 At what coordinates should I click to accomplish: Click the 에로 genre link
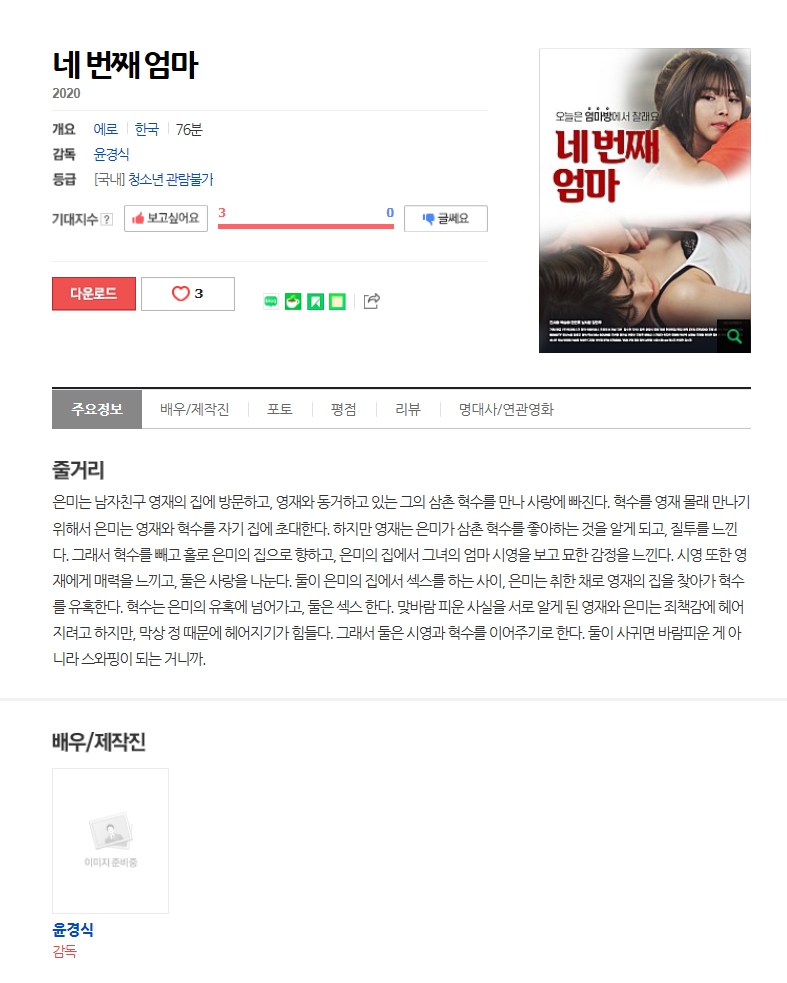click(x=105, y=129)
